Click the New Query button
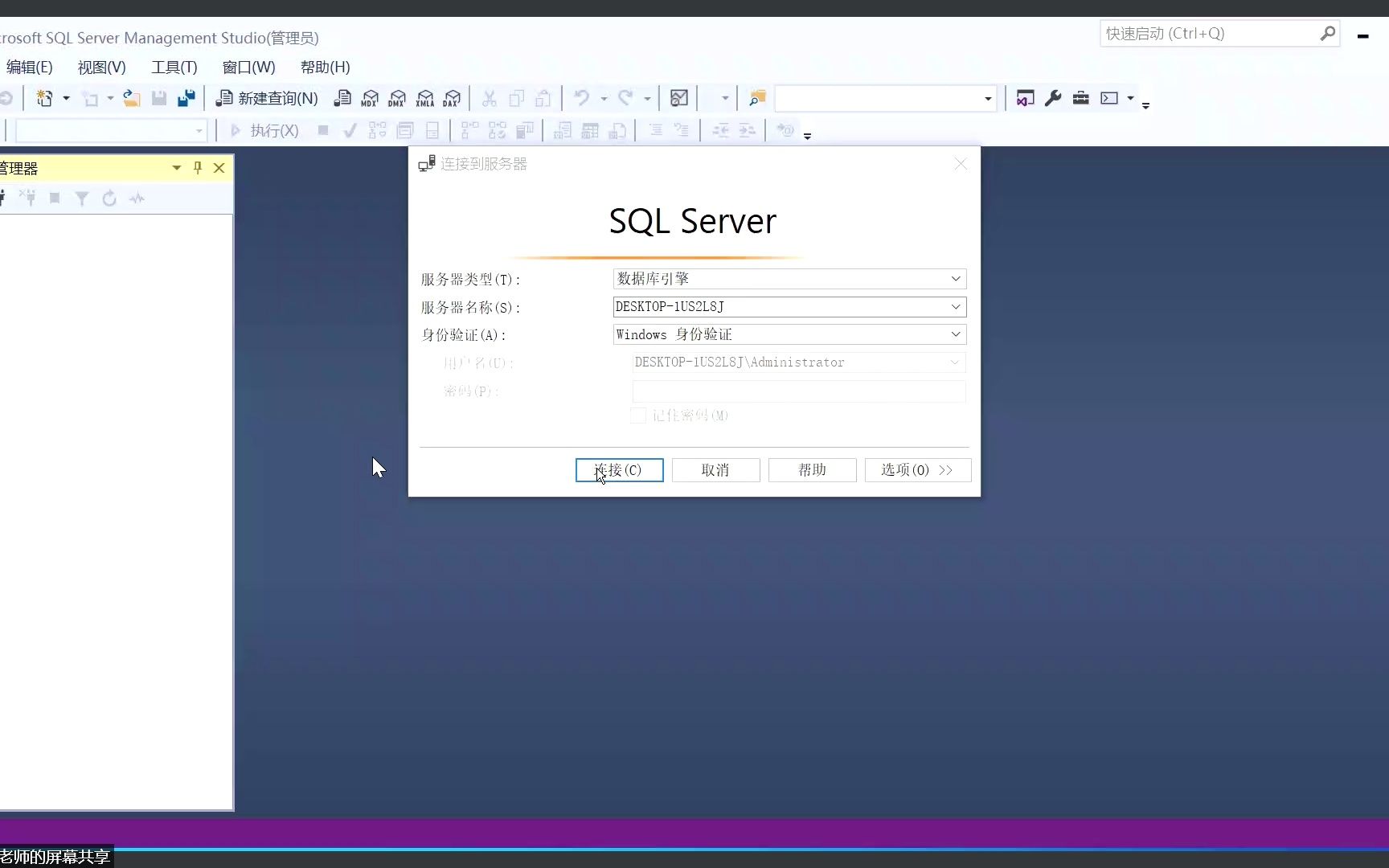This screenshot has height=868, width=1389. pyautogui.click(x=268, y=98)
